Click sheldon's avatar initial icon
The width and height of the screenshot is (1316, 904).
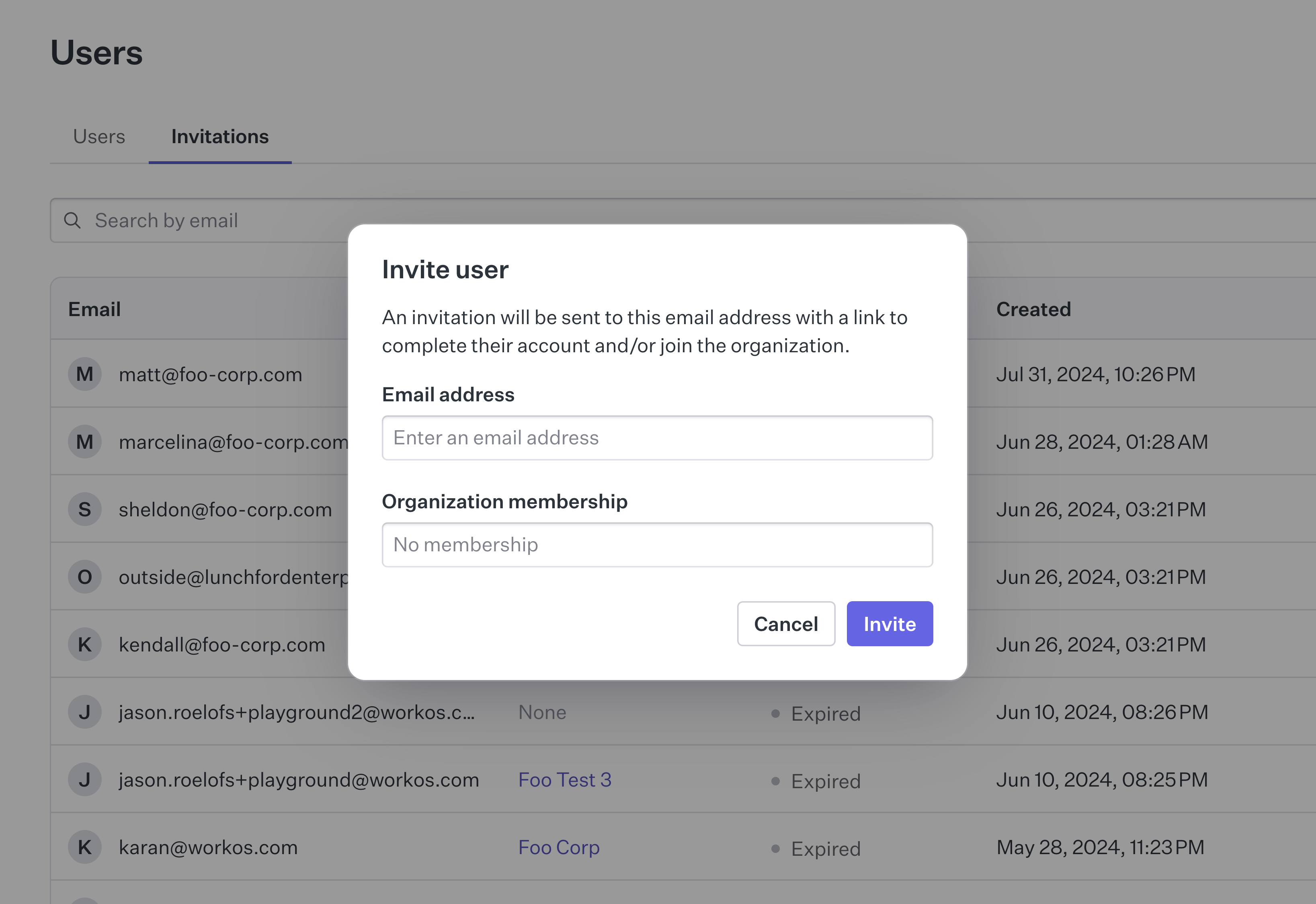point(85,509)
